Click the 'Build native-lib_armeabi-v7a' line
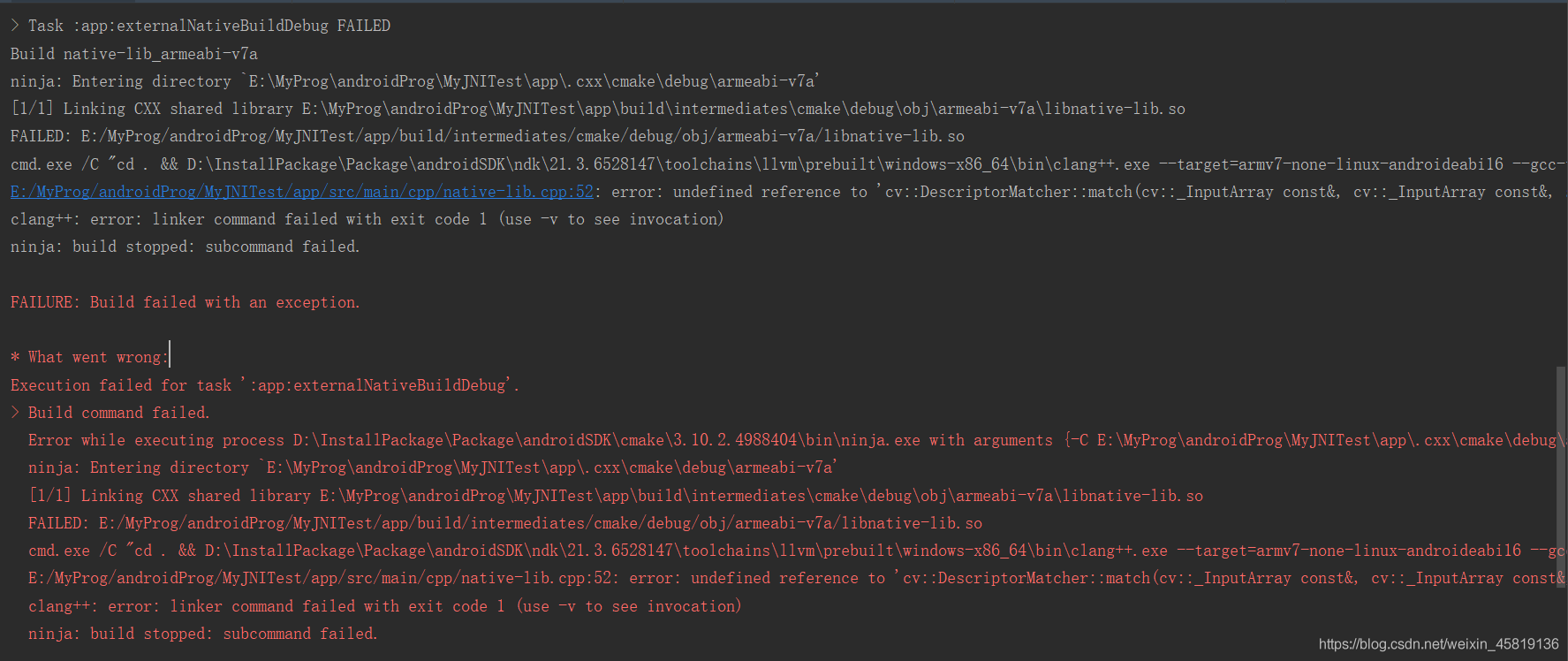Viewport: 1568px width, 661px height. tap(134, 54)
